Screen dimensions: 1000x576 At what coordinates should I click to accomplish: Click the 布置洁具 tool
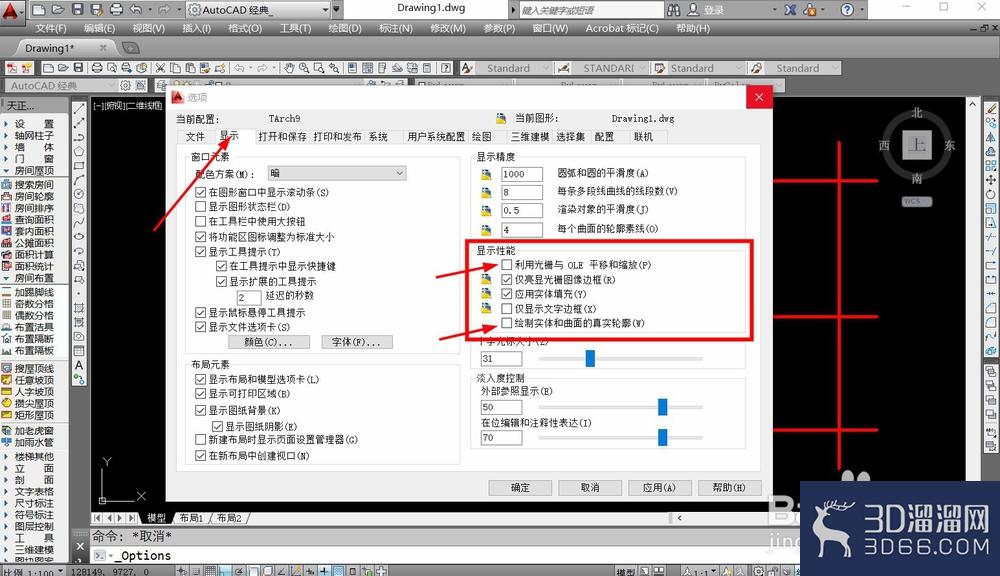pos(28,327)
